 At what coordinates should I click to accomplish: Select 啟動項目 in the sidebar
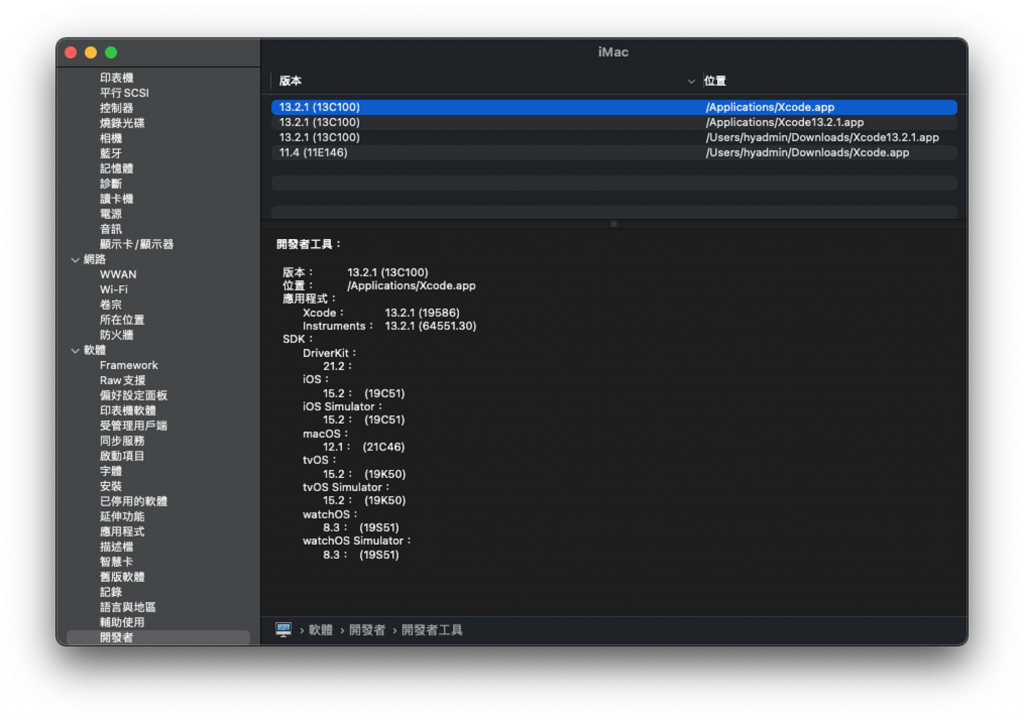coord(122,455)
